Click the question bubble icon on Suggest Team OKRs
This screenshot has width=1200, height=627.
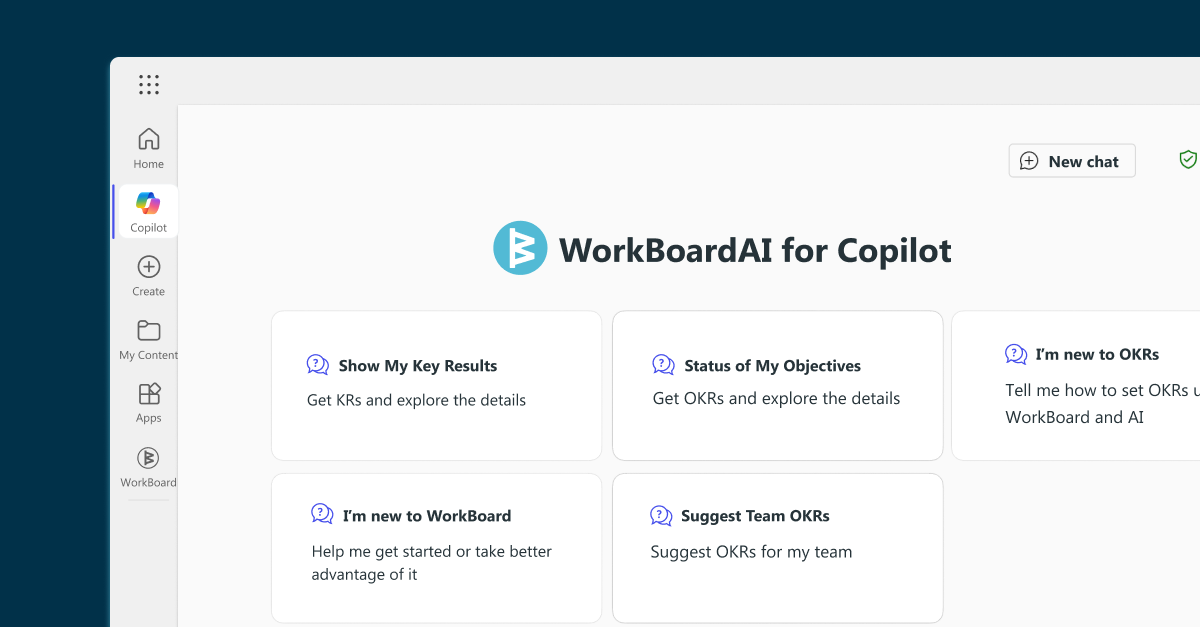tap(660, 515)
